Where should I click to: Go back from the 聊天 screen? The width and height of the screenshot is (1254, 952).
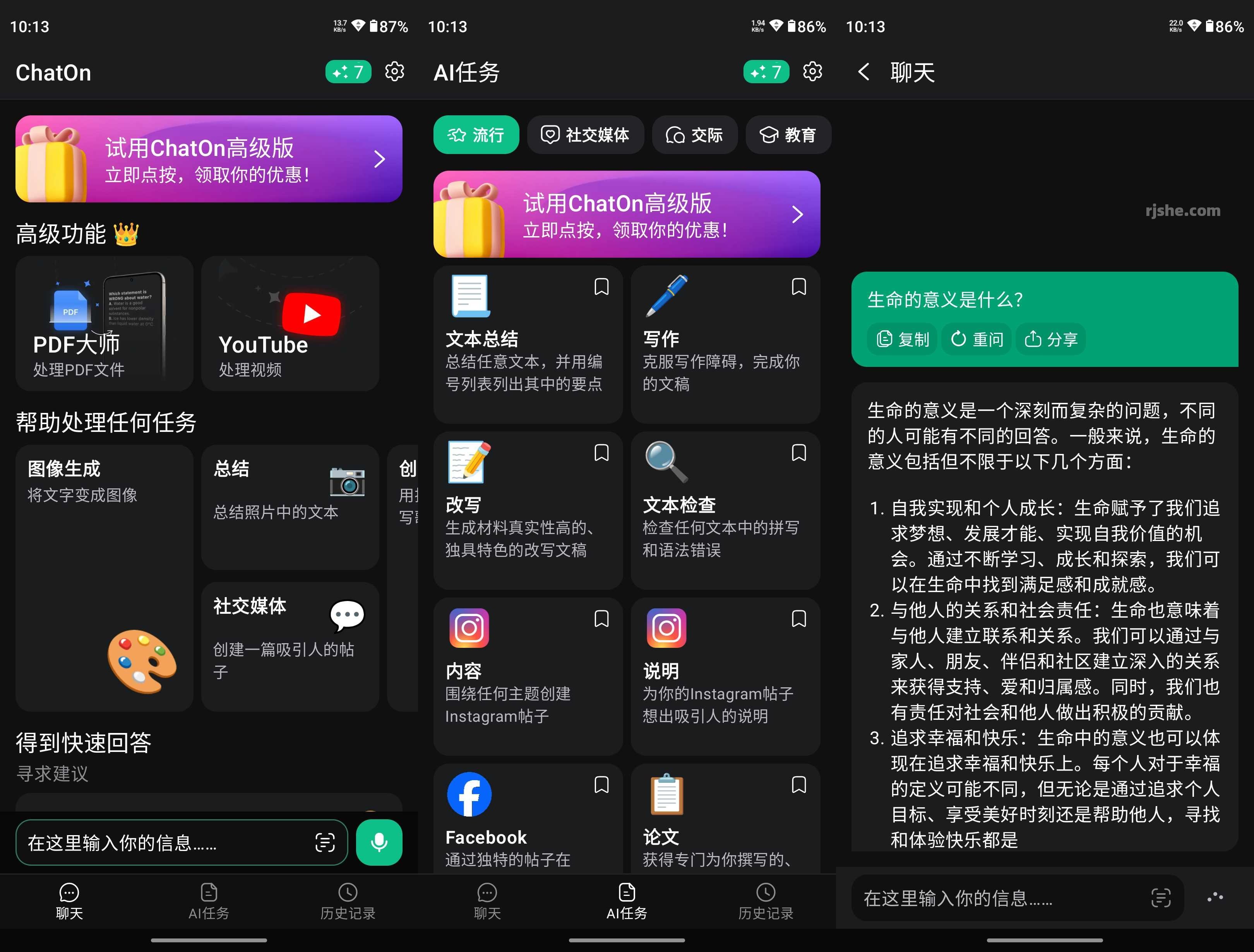(x=863, y=72)
